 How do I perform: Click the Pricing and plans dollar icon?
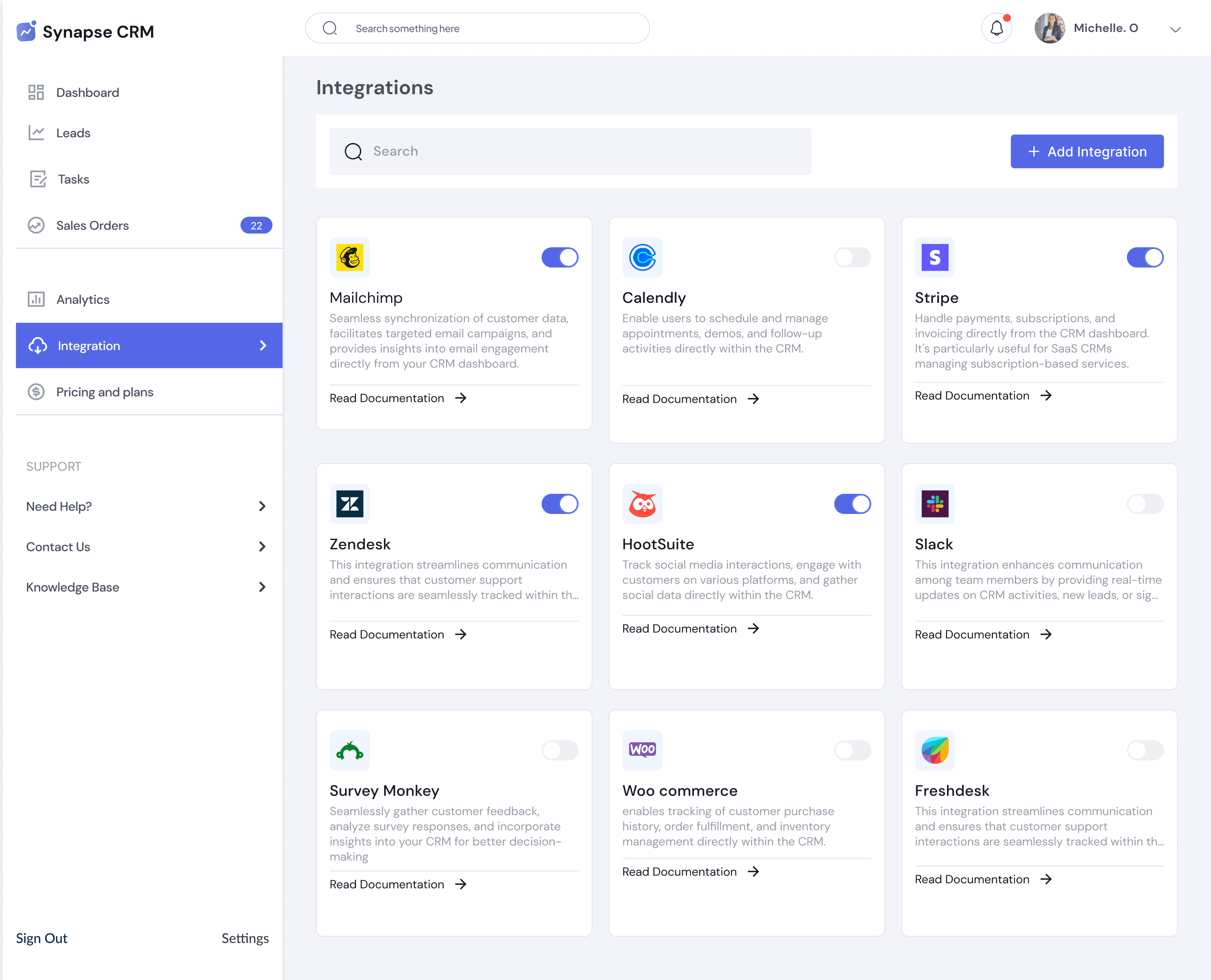pos(36,392)
